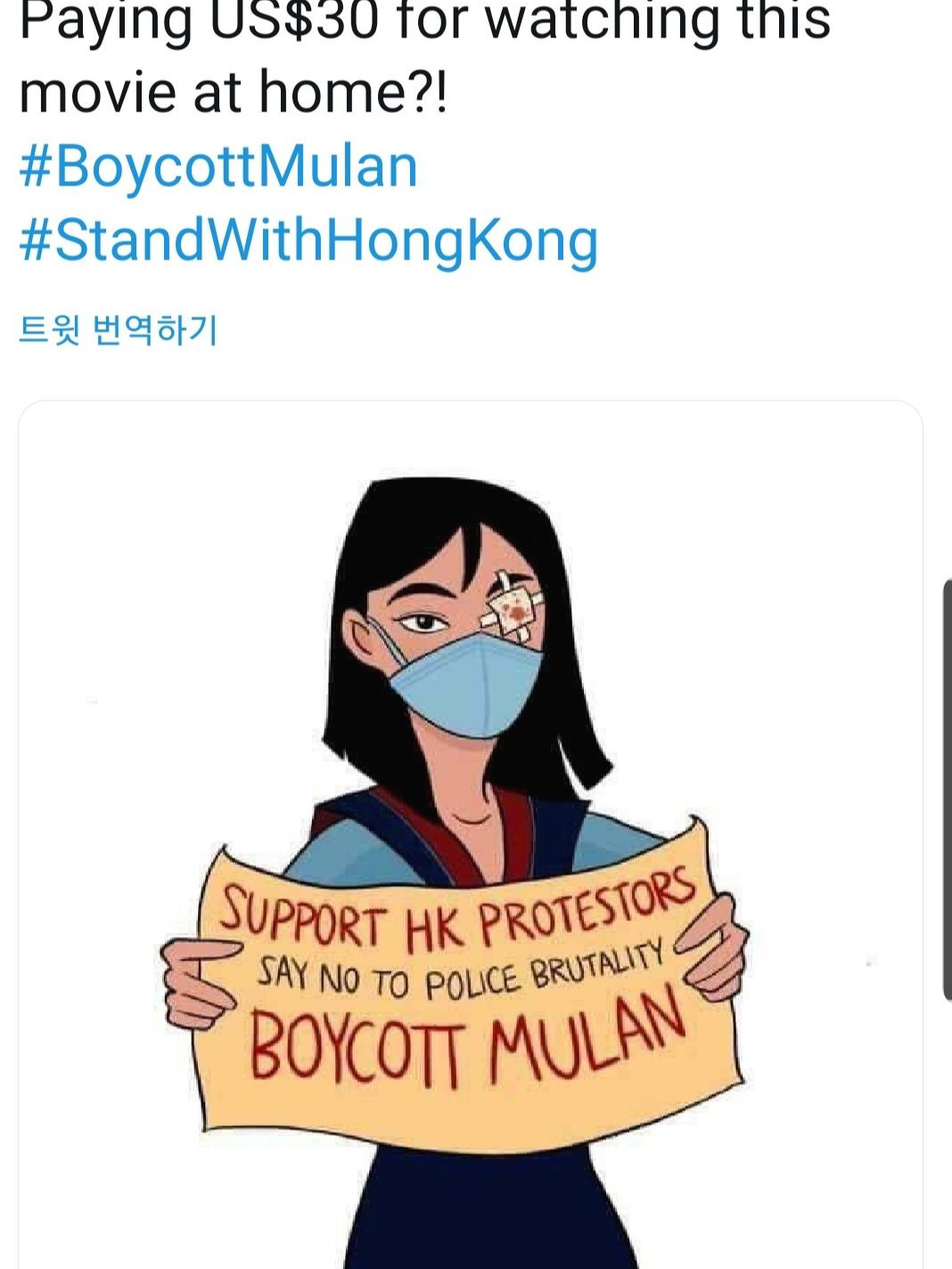
Task: Click the blue face mask in the drawing
Action: pyautogui.click(x=464, y=682)
